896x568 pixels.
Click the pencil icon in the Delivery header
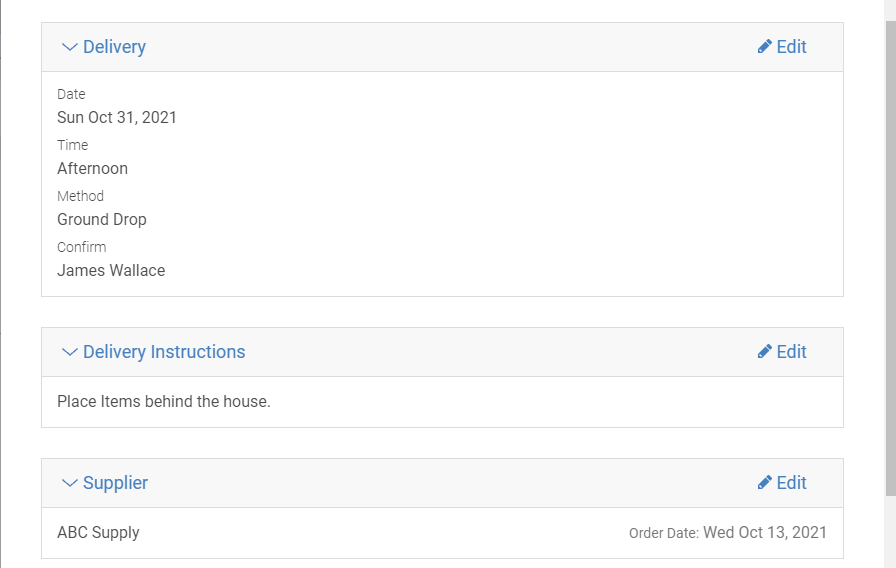coord(765,46)
